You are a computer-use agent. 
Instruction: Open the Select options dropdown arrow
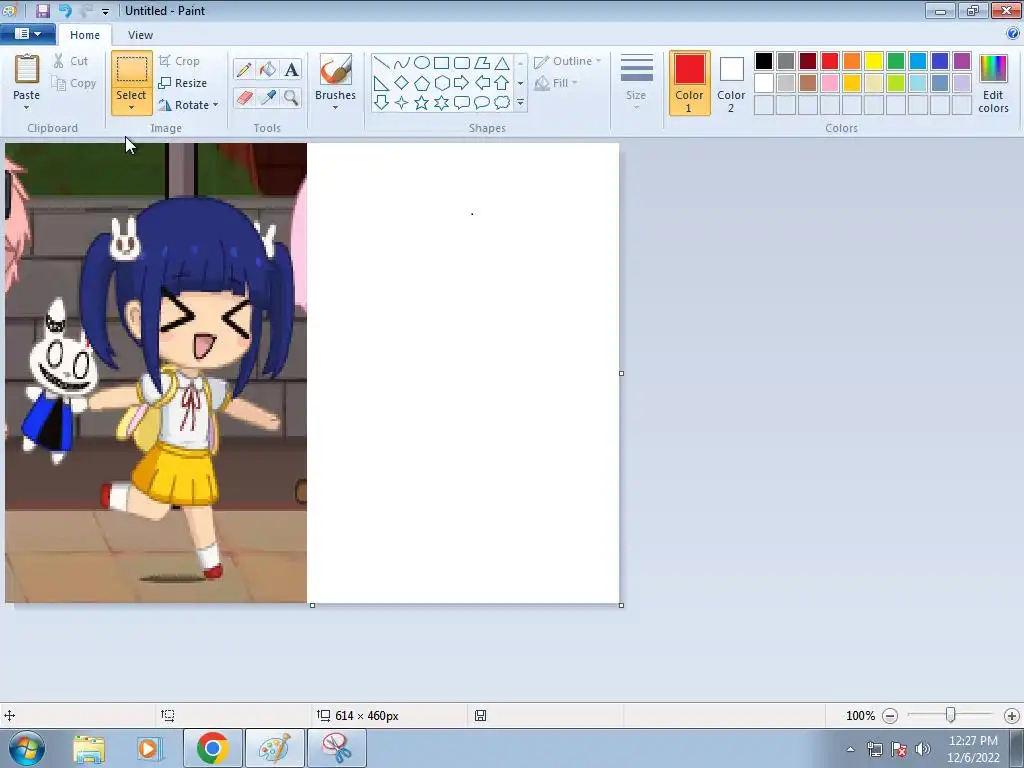point(131,108)
